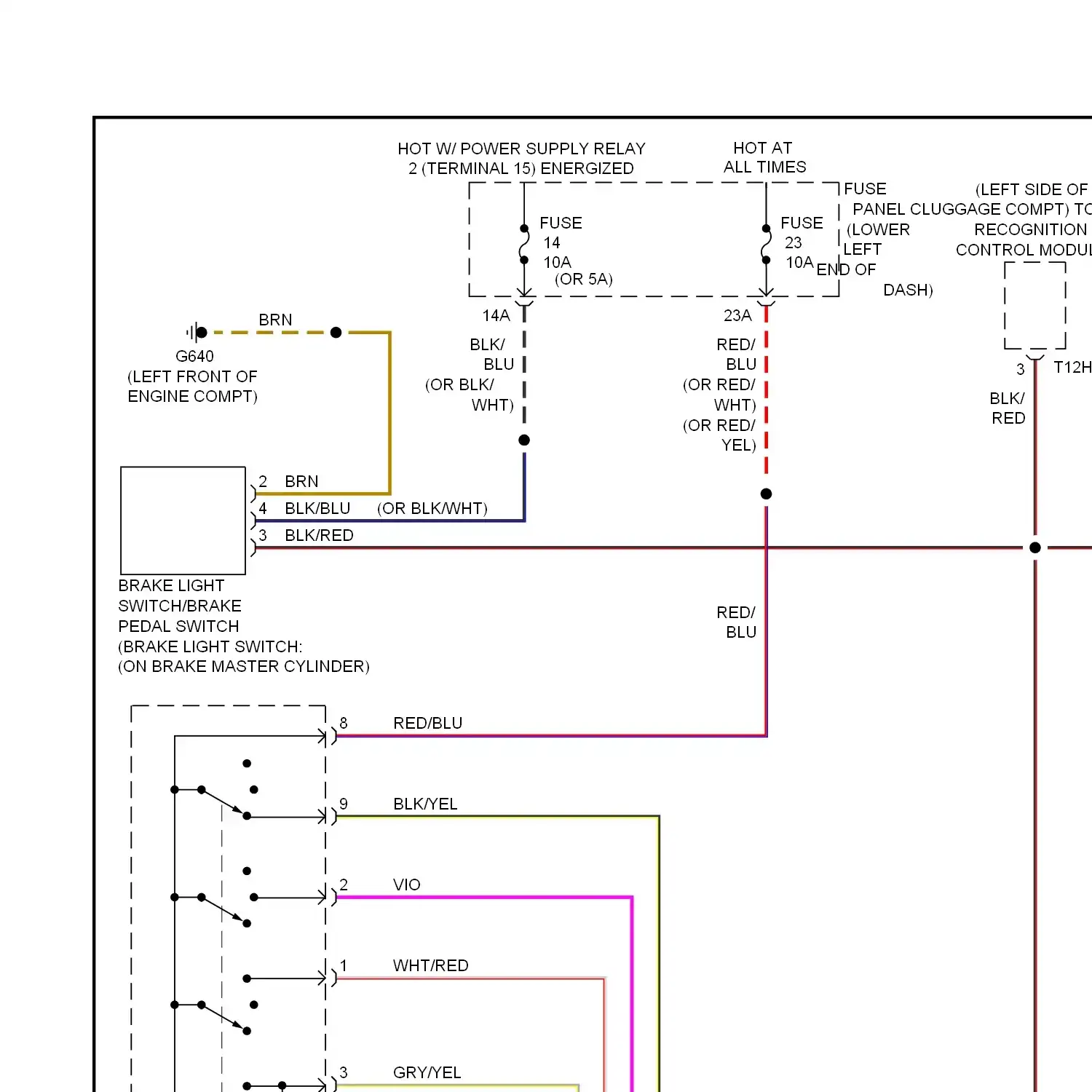1092x1092 pixels.
Task: Click the 'BRAKE LIGHT SWITCH/BRAKE PEDAL SWITCH' caption
Action: [x=180, y=606]
